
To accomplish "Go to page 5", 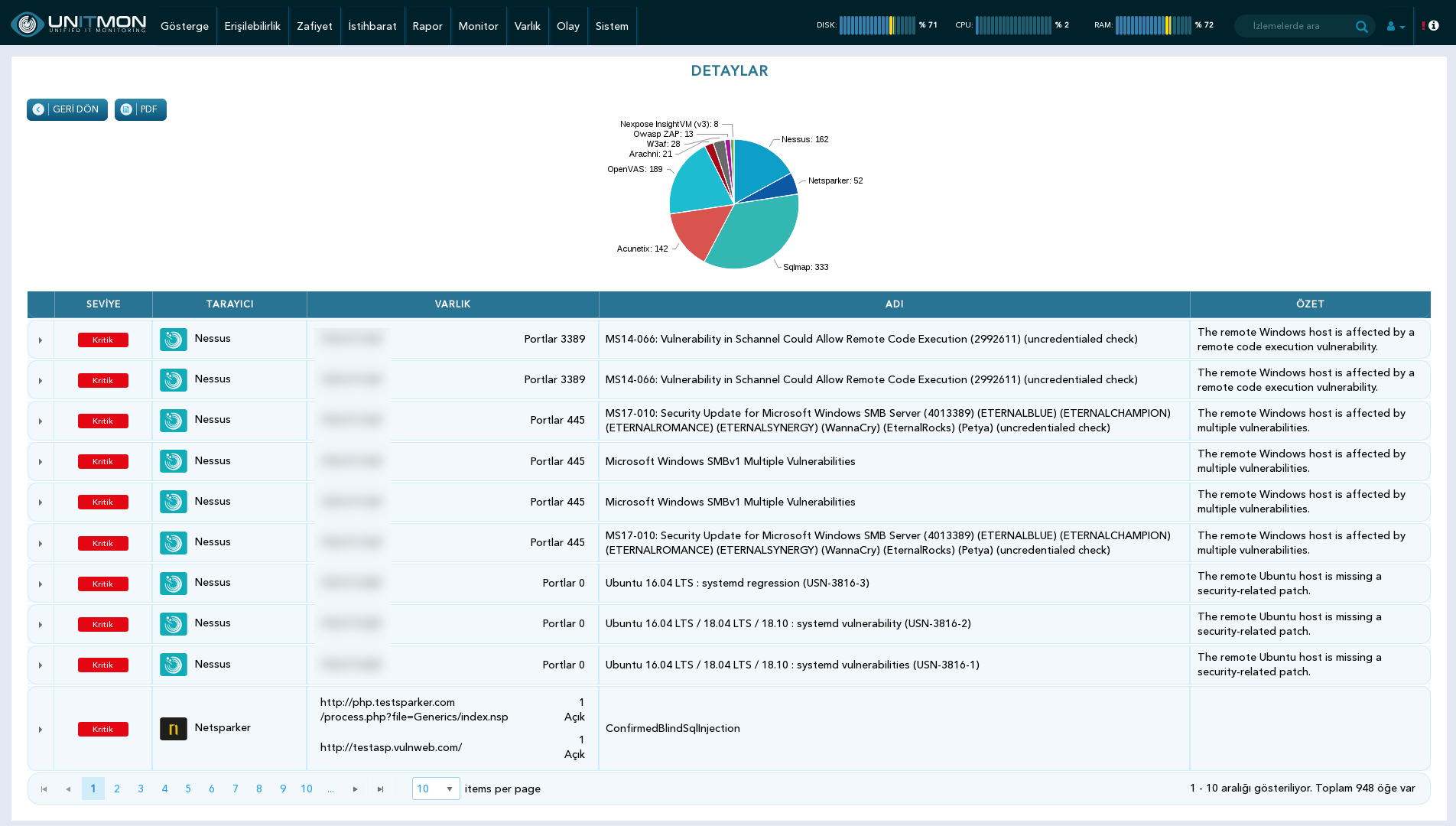I will 188,789.
